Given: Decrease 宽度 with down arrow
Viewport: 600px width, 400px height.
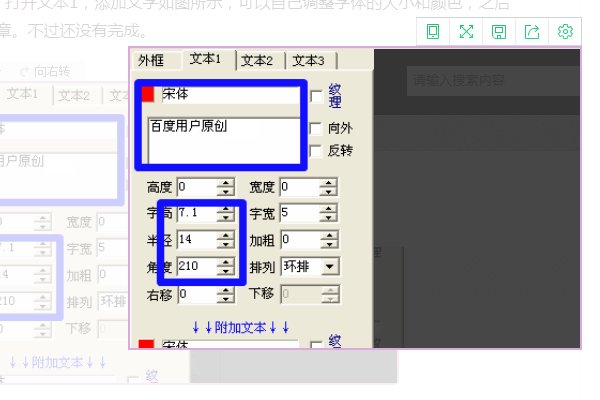Looking at the screenshot, I should pyautogui.click(x=329, y=192).
